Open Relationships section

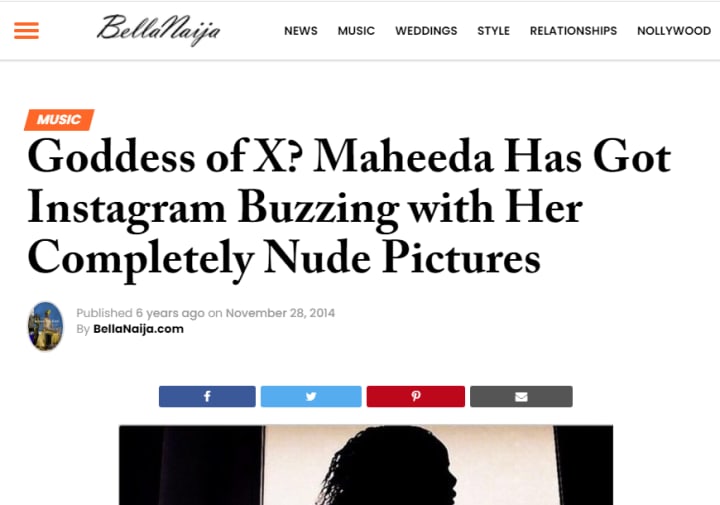tap(573, 31)
